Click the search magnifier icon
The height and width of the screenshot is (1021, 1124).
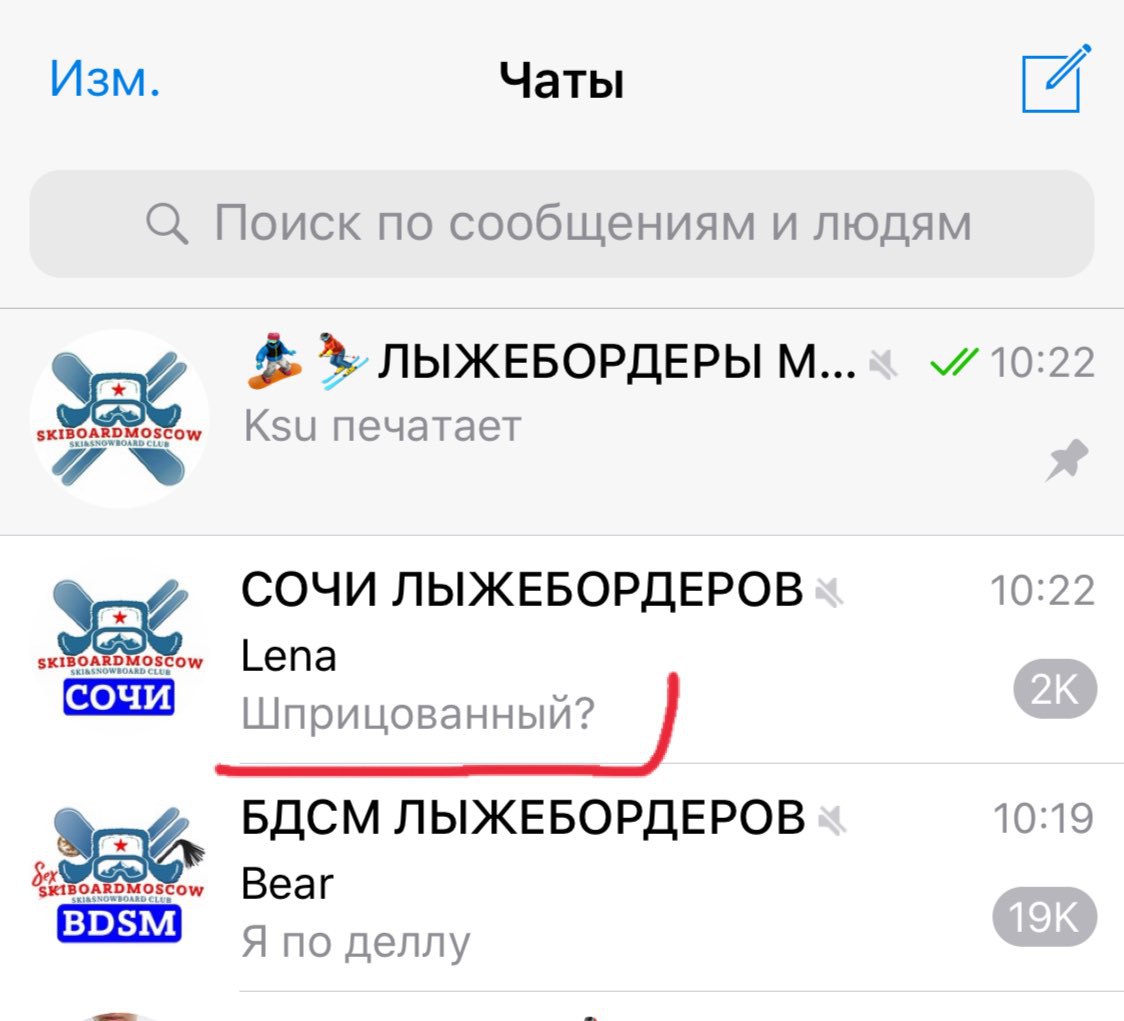coord(167,224)
